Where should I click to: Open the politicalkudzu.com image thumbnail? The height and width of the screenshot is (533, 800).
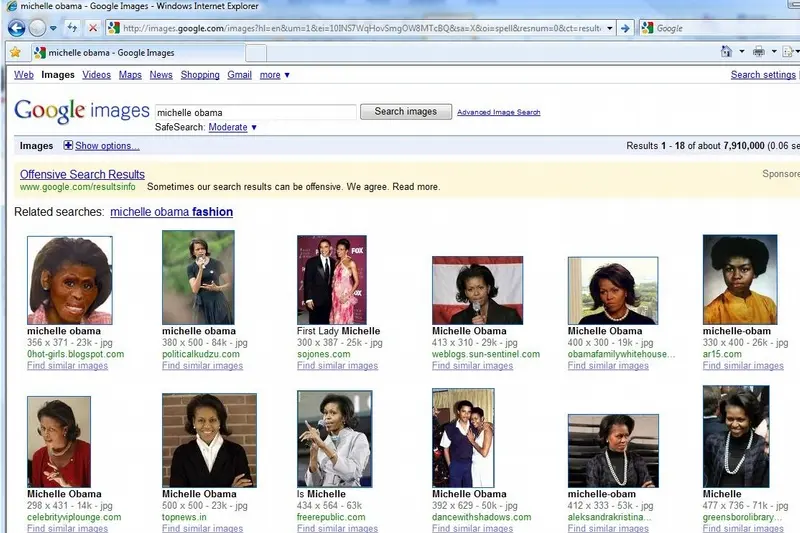click(x=198, y=277)
